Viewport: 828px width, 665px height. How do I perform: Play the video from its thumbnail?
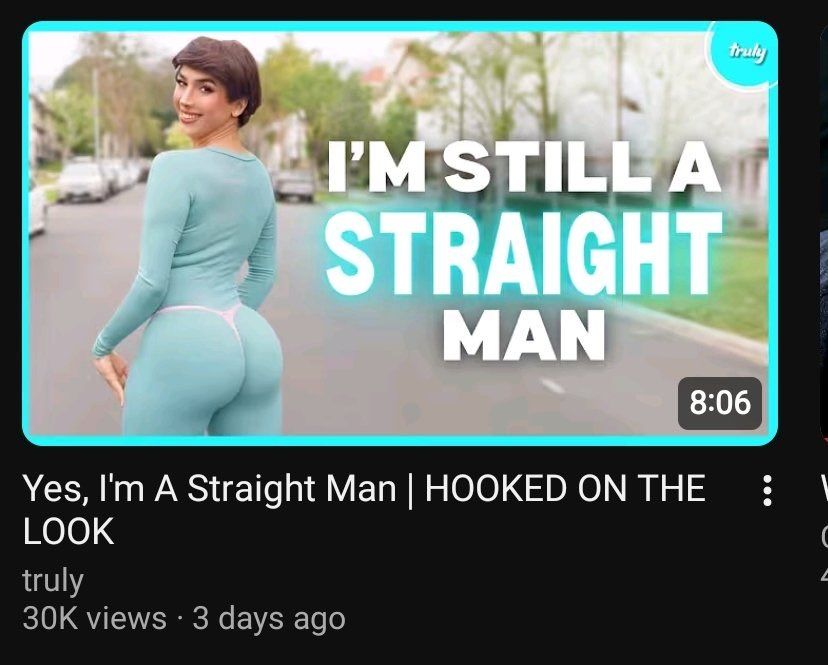(400, 233)
